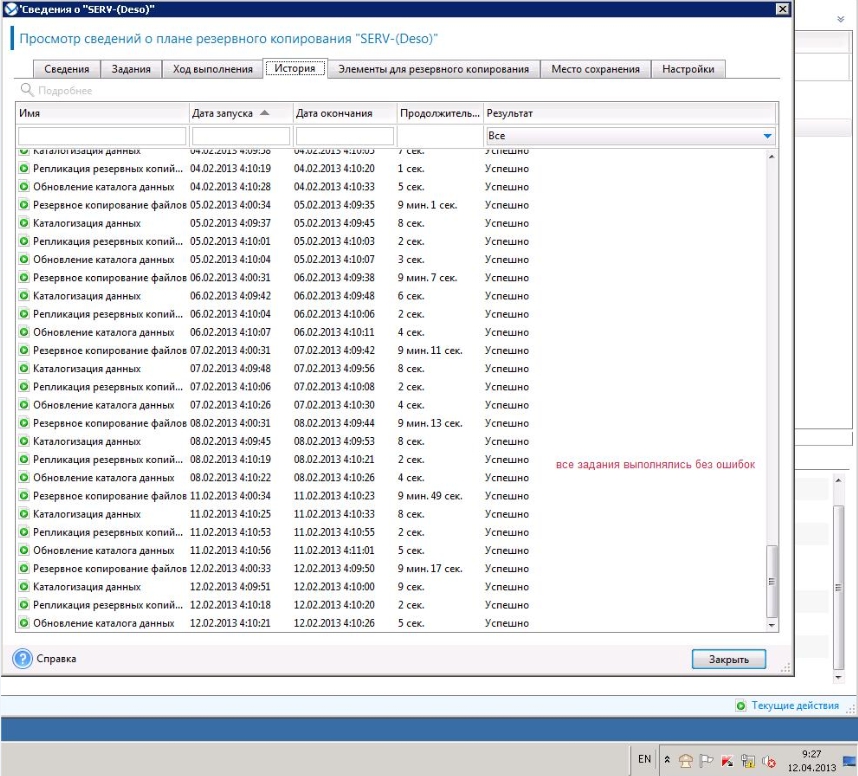Viewport: 858px width, 776px height.
Task: Click the history list scrollbar thumb
Action: 772,581
